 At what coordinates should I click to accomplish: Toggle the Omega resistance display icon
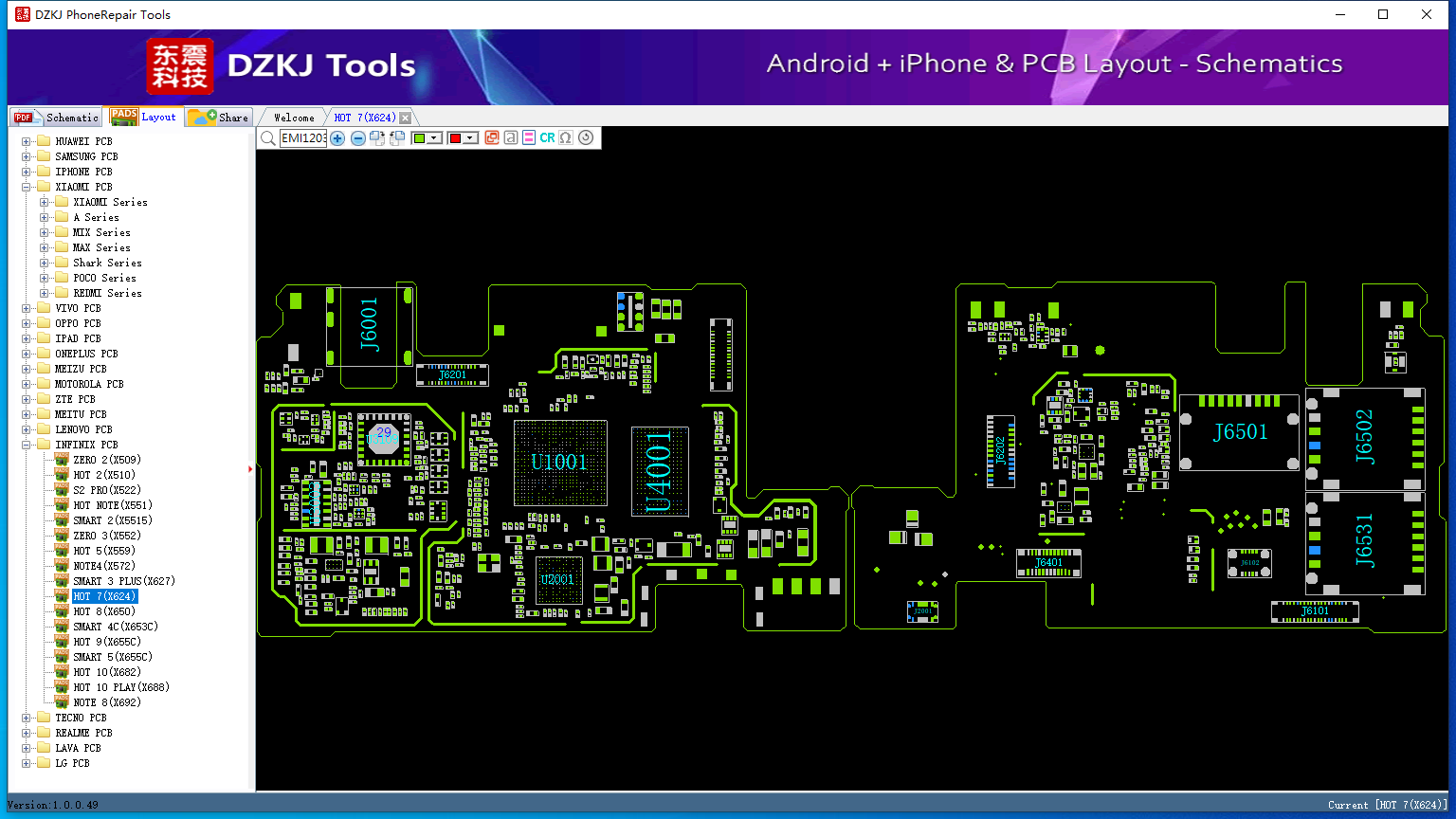pos(566,138)
